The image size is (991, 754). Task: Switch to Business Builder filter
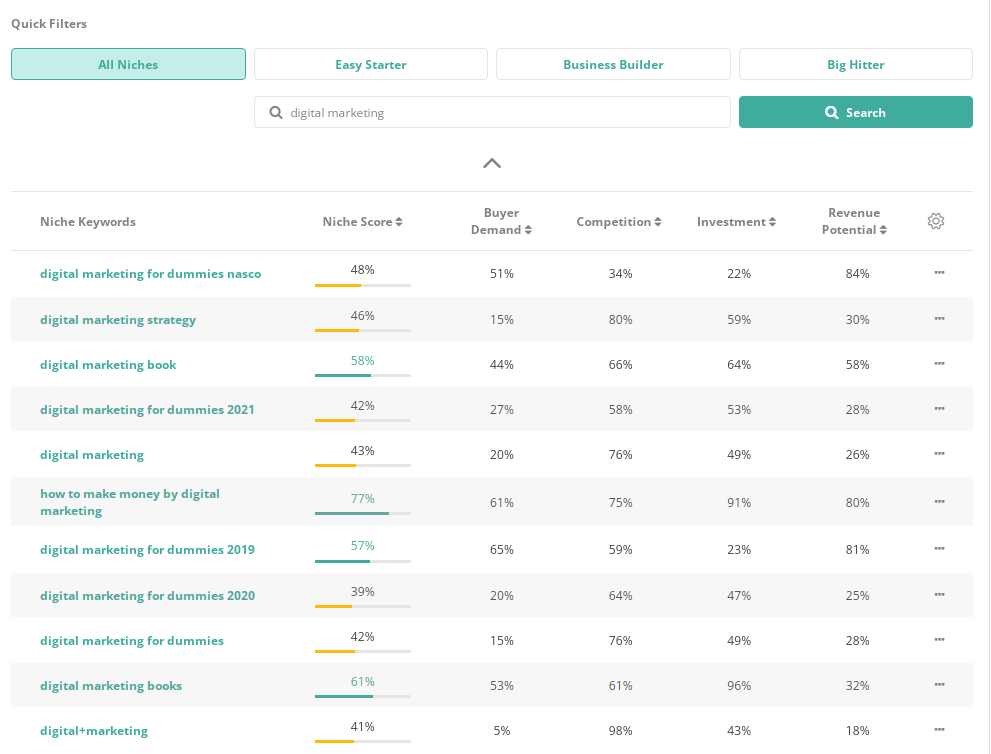tap(613, 65)
